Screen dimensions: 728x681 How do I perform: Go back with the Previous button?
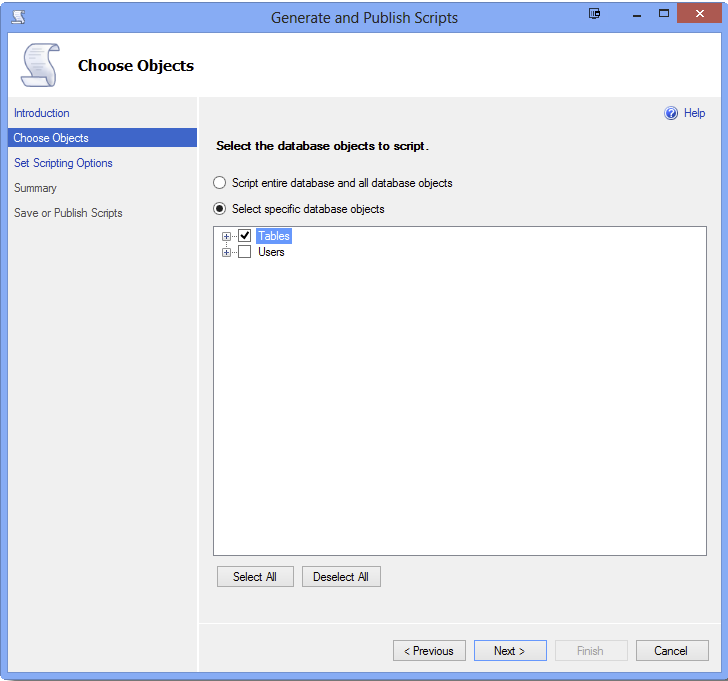[429, 651]
